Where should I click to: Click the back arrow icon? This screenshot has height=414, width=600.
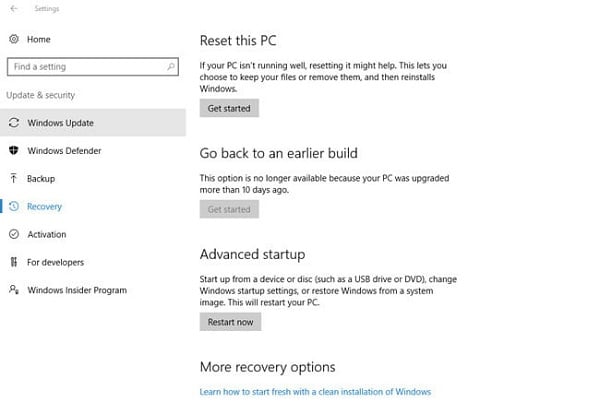point(14,8)
